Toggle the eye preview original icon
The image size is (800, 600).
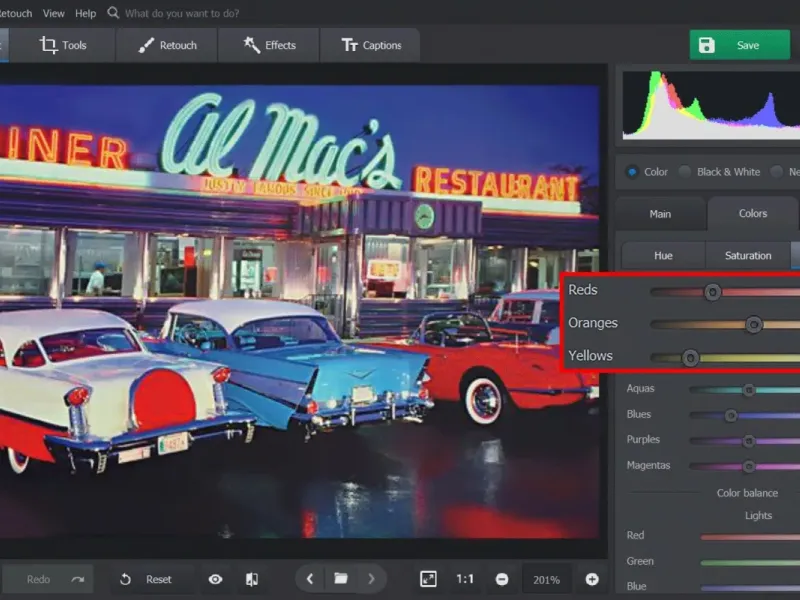tap(215, 579)
